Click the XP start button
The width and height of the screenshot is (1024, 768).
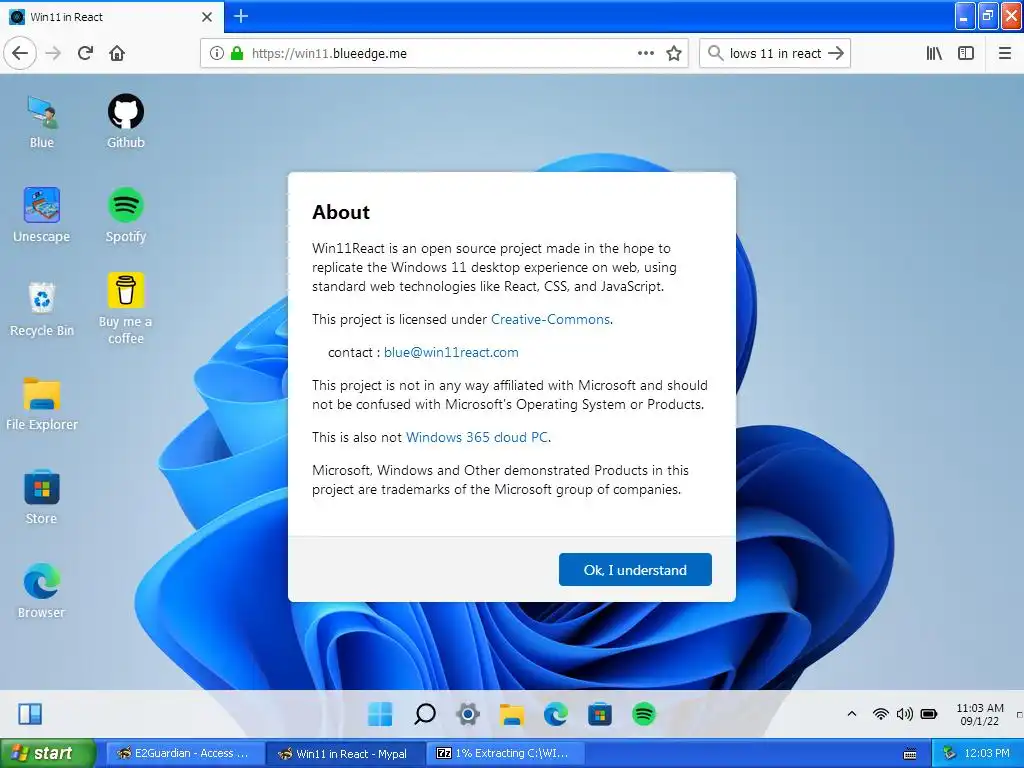pos(47,754)
